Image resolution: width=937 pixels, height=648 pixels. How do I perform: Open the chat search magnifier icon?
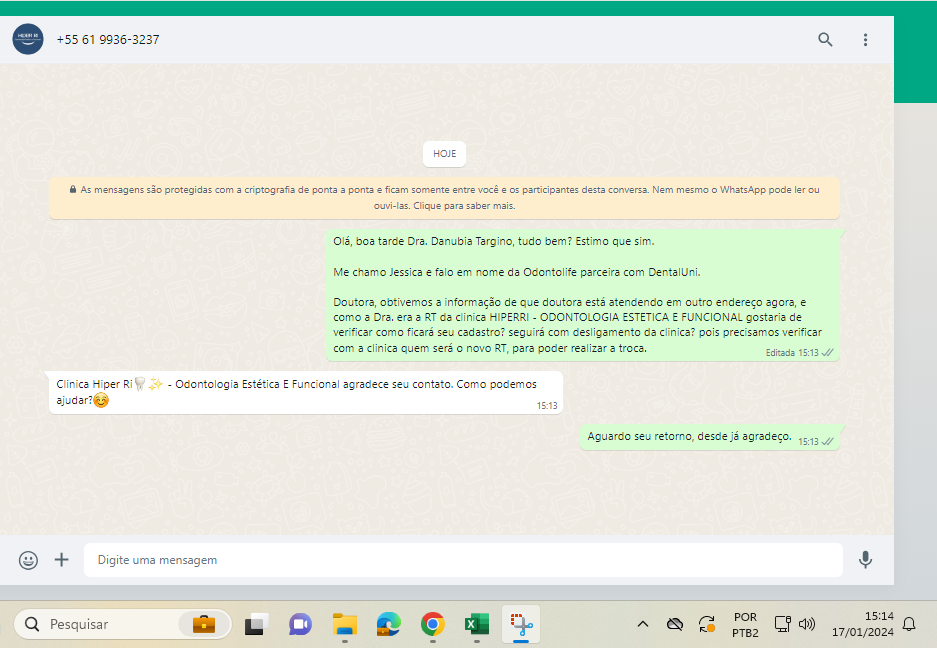[825, 40]
